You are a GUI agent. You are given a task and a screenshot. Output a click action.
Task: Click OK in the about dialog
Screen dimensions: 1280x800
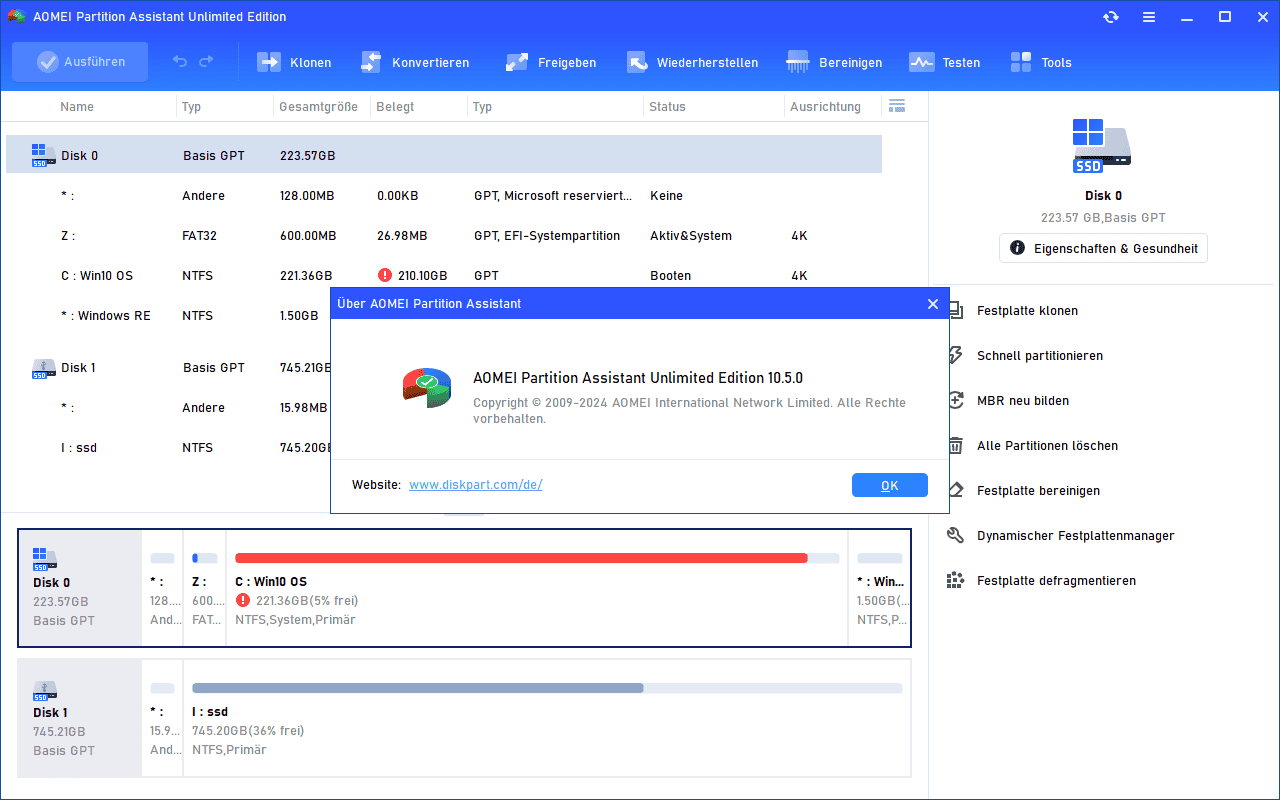[x=890, y=485]
